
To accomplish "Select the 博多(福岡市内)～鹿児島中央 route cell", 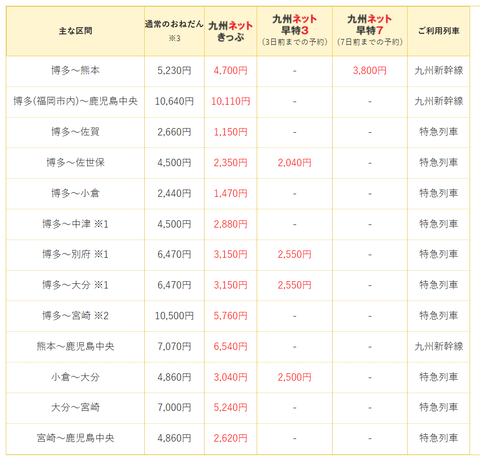I will tap(75, 101).
